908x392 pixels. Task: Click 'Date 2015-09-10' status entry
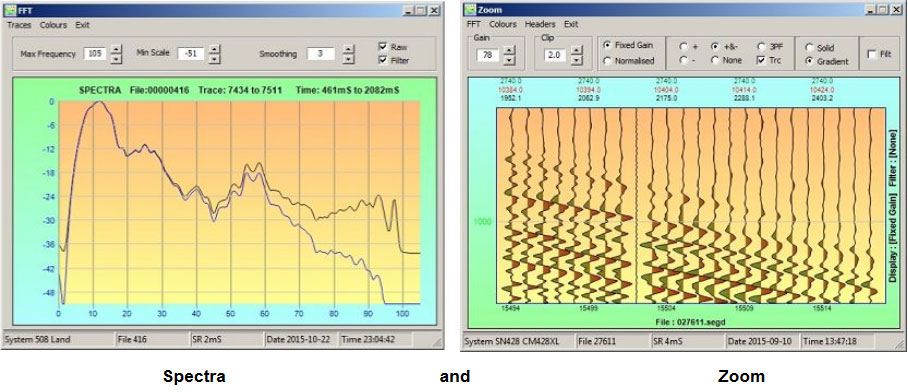click(x=761, y=341)
